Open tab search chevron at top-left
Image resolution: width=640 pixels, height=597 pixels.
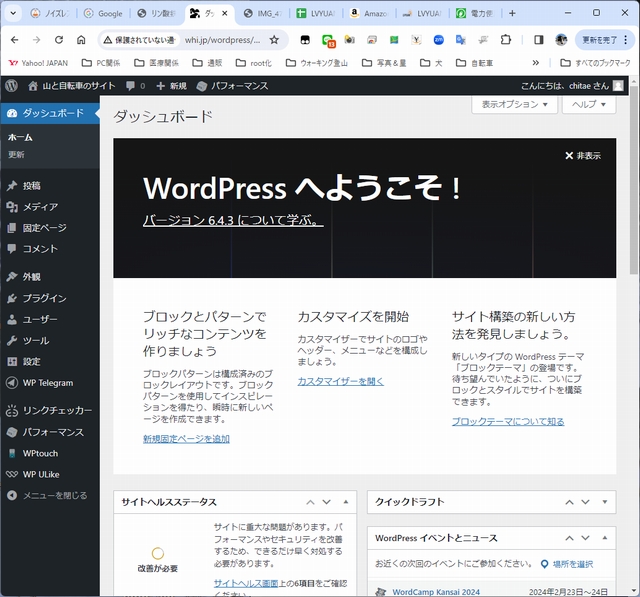point(13,13)
